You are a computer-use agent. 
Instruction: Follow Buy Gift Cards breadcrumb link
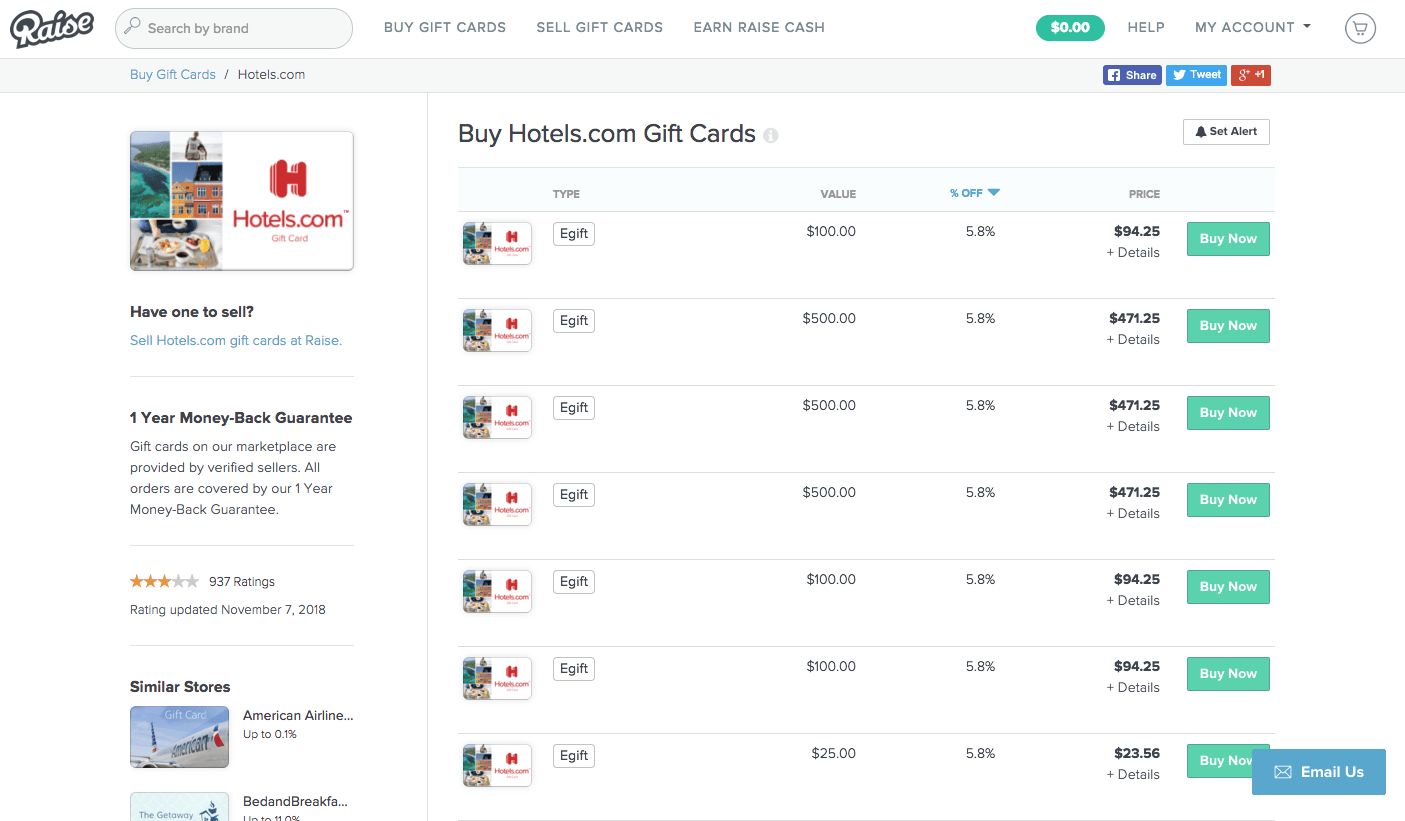pos(173,74)
